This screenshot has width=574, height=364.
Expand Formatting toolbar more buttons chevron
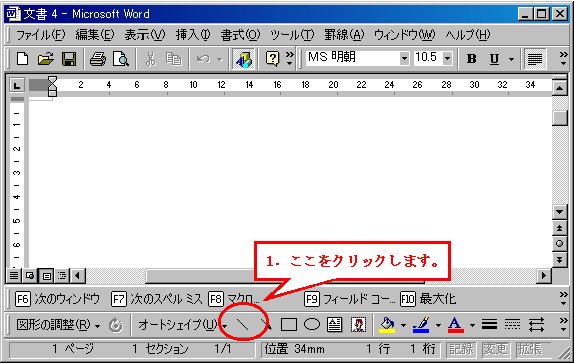pyautogui.click(x=564, y=59)
